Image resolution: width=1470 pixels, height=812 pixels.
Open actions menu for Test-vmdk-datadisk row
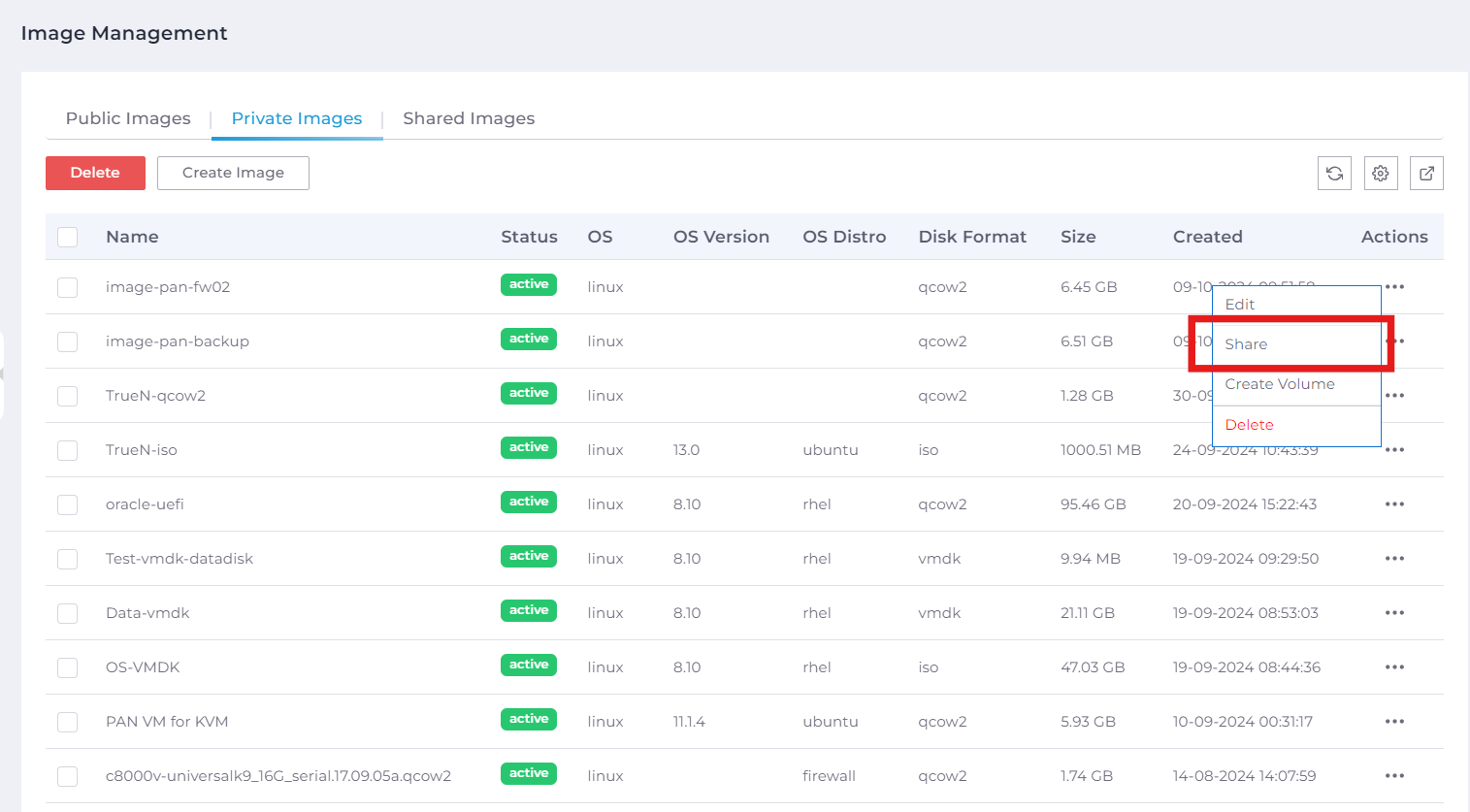[x=1394, y=559]
